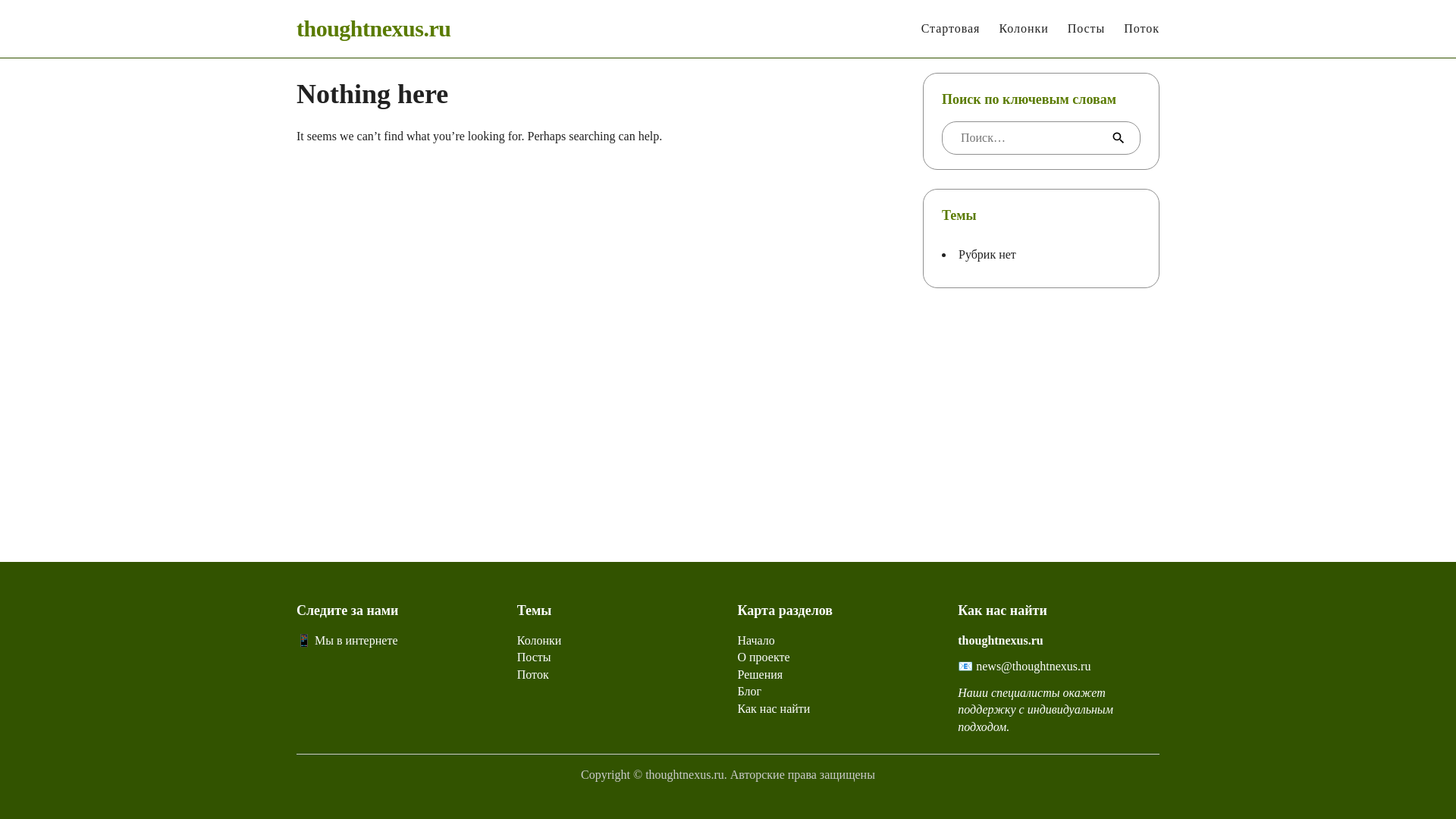Go to Посты in header navigation
This screenshot has width=1456, height=819.
(x=1086, y=29)
